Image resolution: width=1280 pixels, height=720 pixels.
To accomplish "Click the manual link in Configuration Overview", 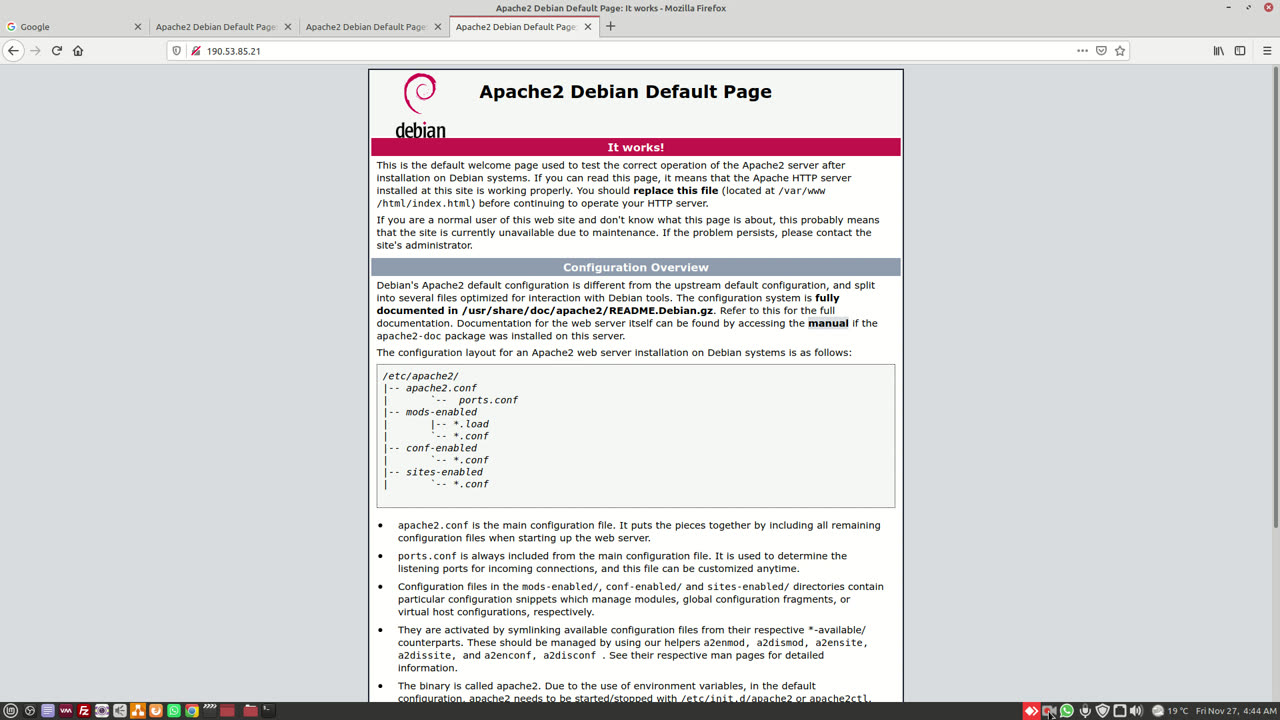I will [828, 323].
